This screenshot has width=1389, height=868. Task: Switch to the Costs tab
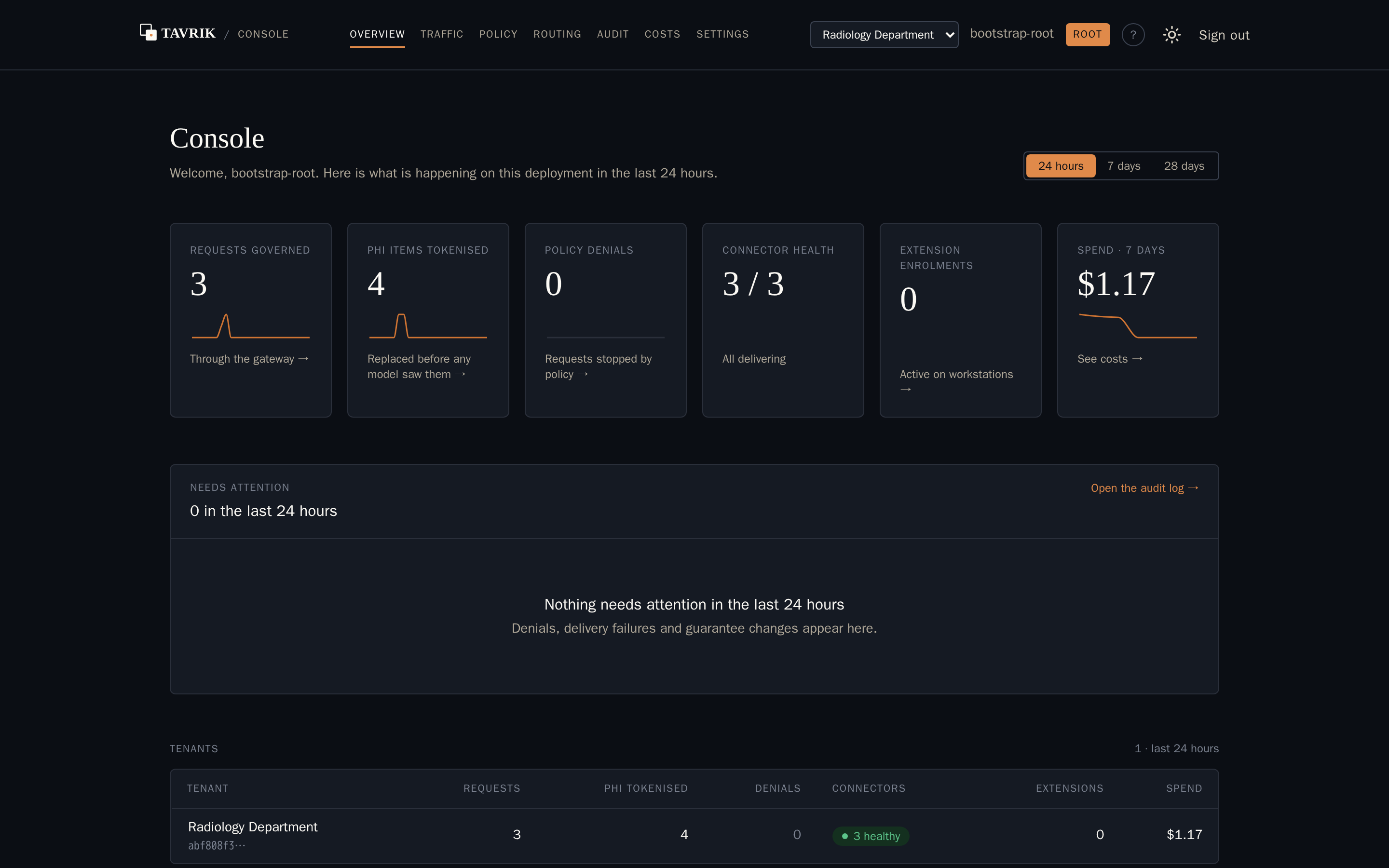pyautogui.click(x=662, y=34)
